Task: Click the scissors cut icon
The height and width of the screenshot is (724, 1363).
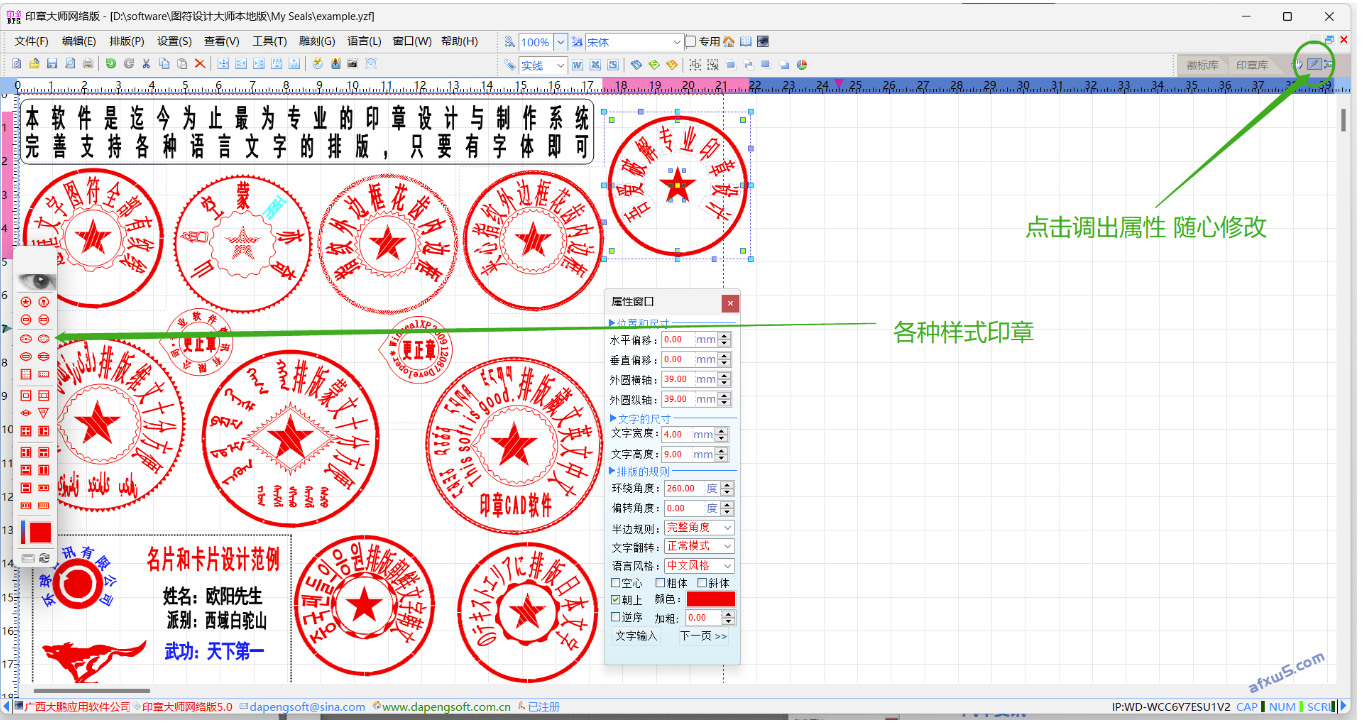Action: coord(147,64)
